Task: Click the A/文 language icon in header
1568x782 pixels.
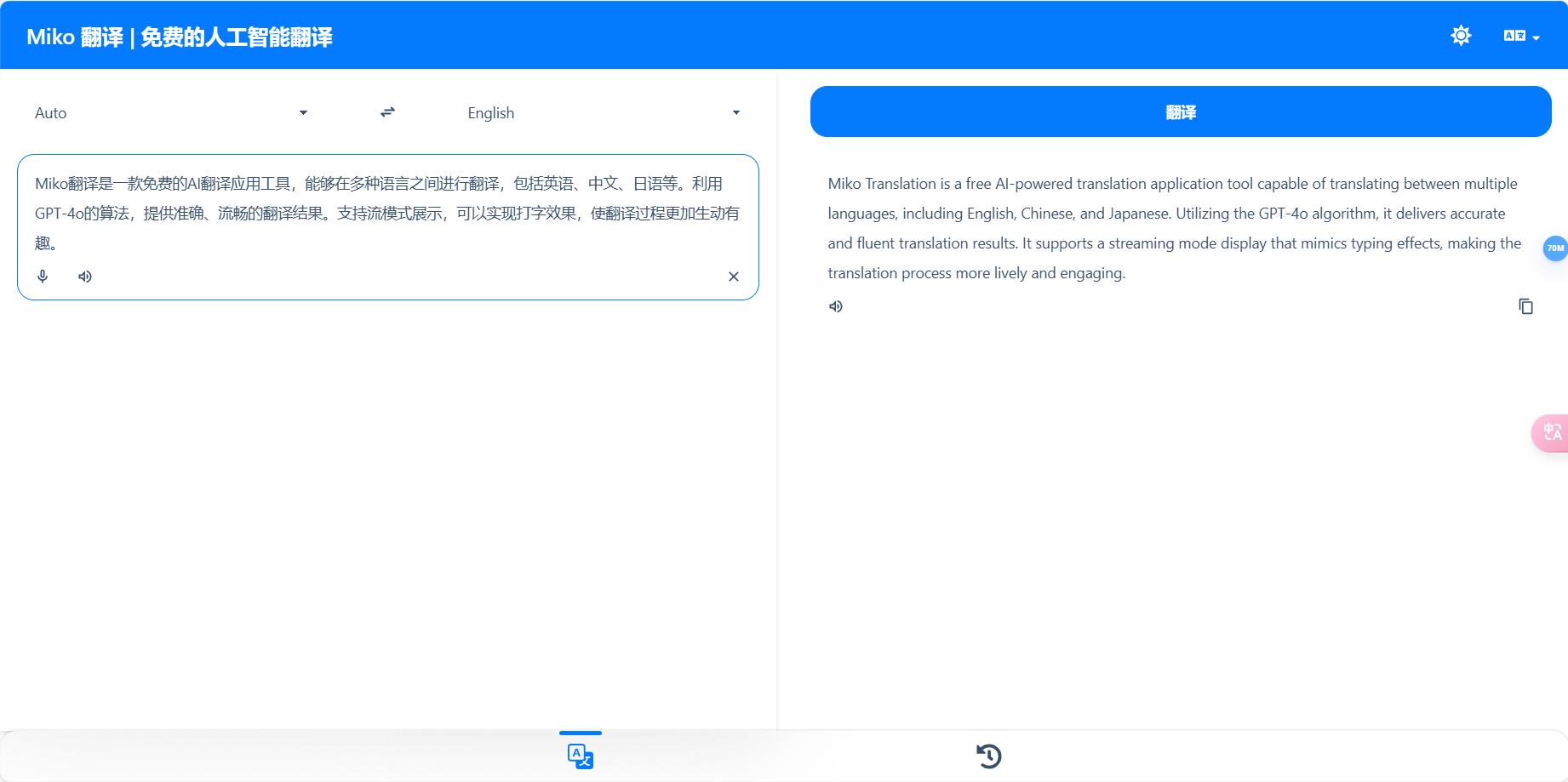Action: coord(1515,36)
